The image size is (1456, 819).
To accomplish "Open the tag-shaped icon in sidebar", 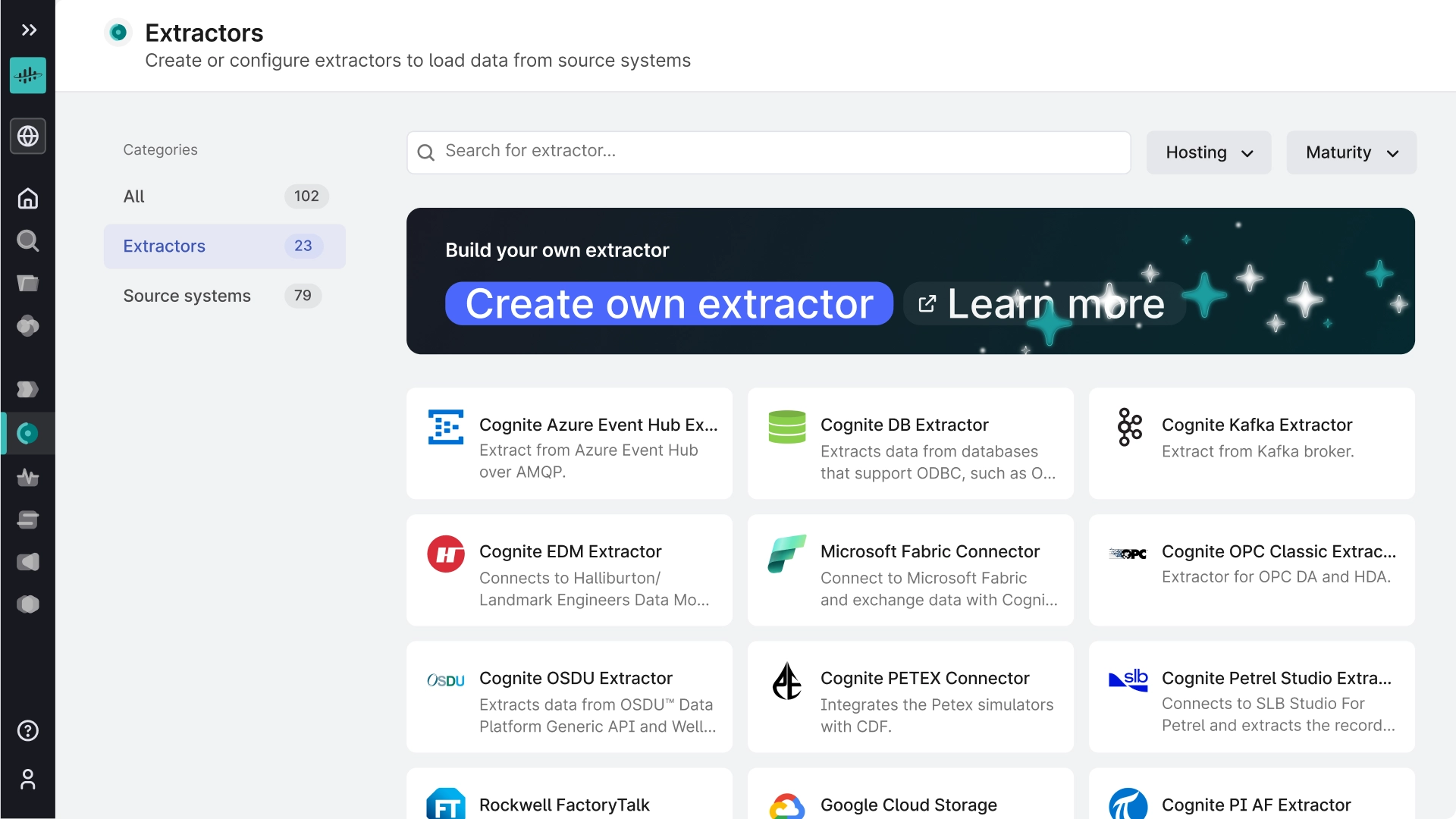I will click(28, 389).
